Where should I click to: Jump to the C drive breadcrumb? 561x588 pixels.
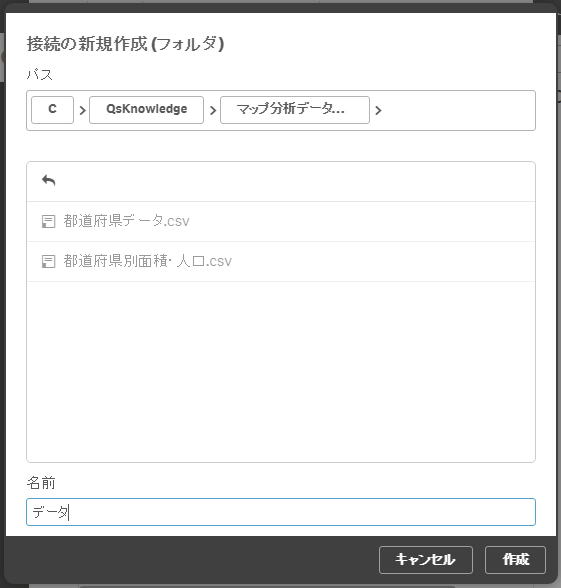(52, 110)
